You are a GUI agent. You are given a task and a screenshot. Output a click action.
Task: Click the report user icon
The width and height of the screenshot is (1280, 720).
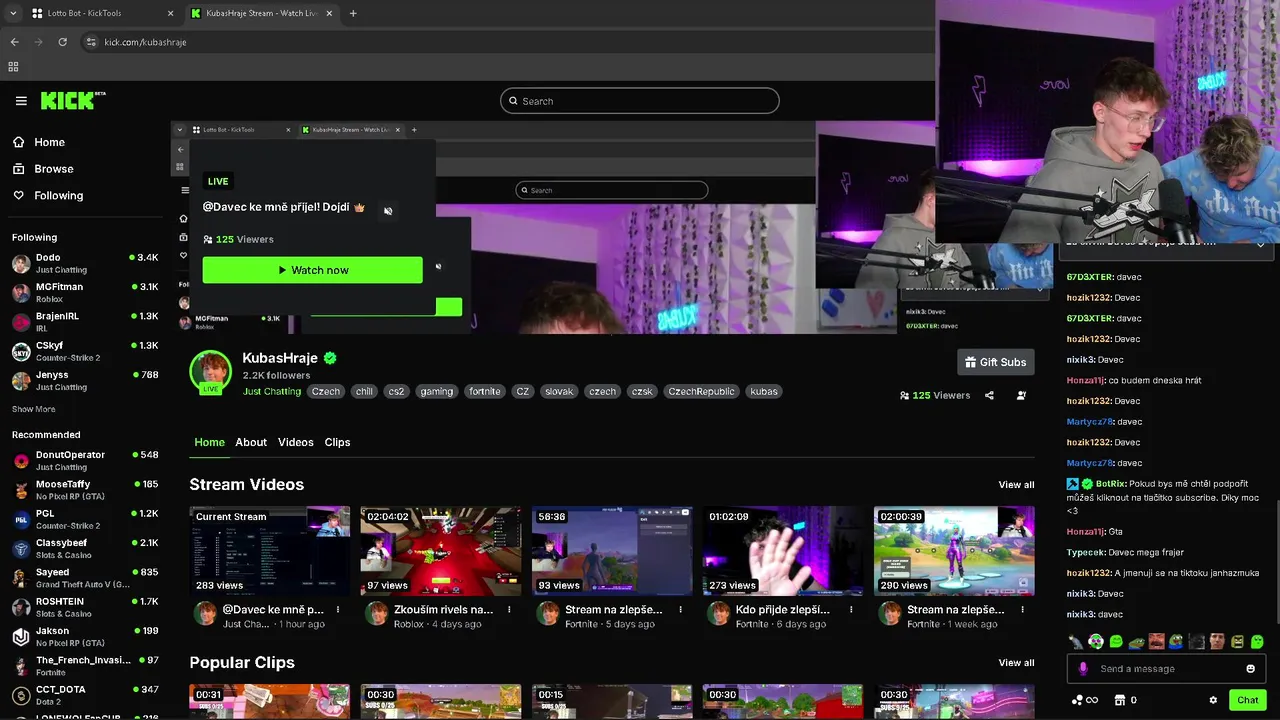[x=1021, y=395]
